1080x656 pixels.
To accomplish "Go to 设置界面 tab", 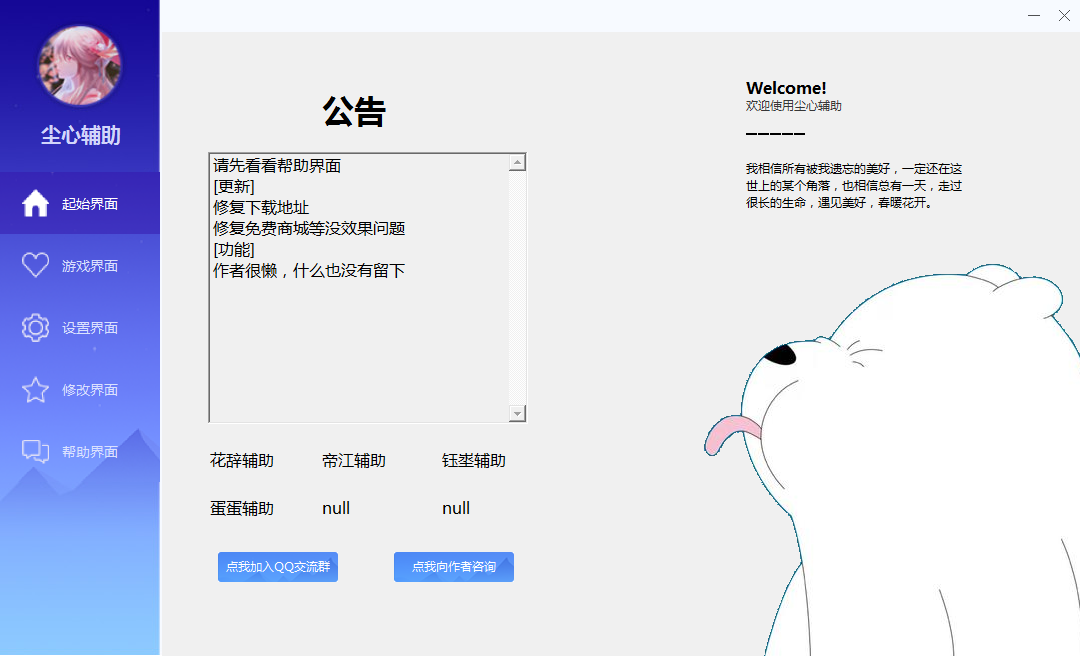I will [x=80, y=327].
